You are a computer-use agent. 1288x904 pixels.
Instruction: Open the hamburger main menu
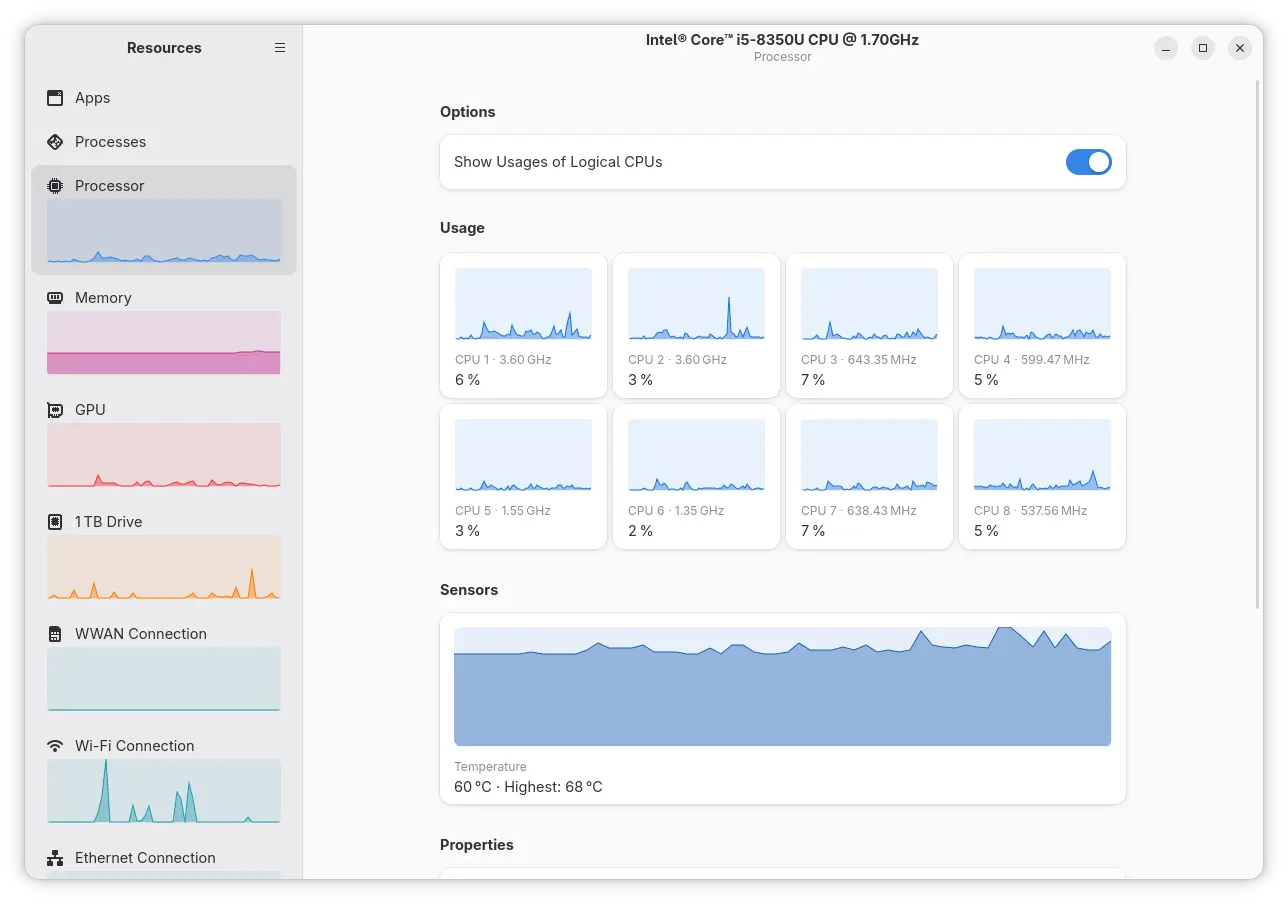point(280,48)
